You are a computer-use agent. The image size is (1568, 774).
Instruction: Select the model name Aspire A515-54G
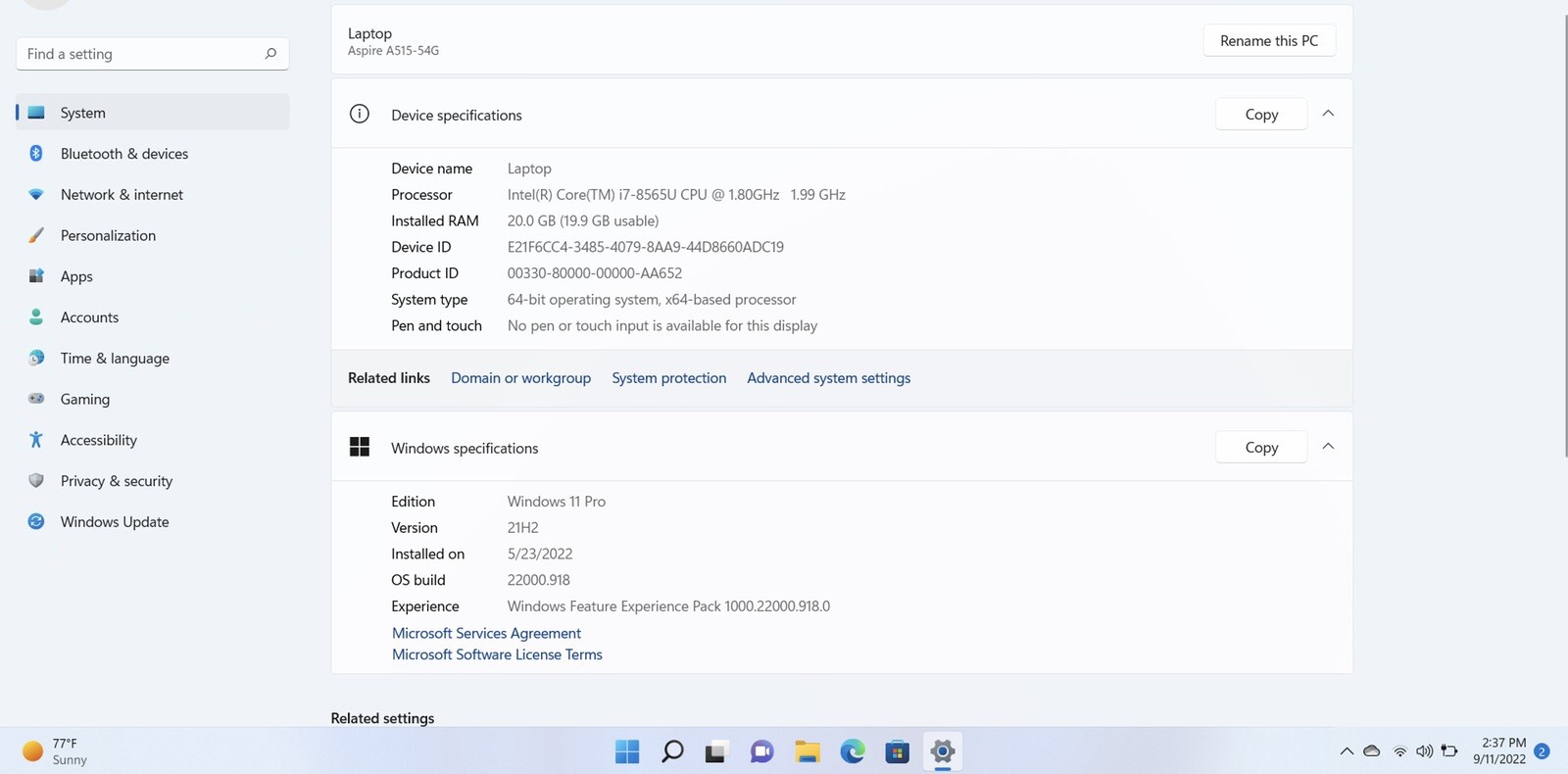(x=393, y=51)
